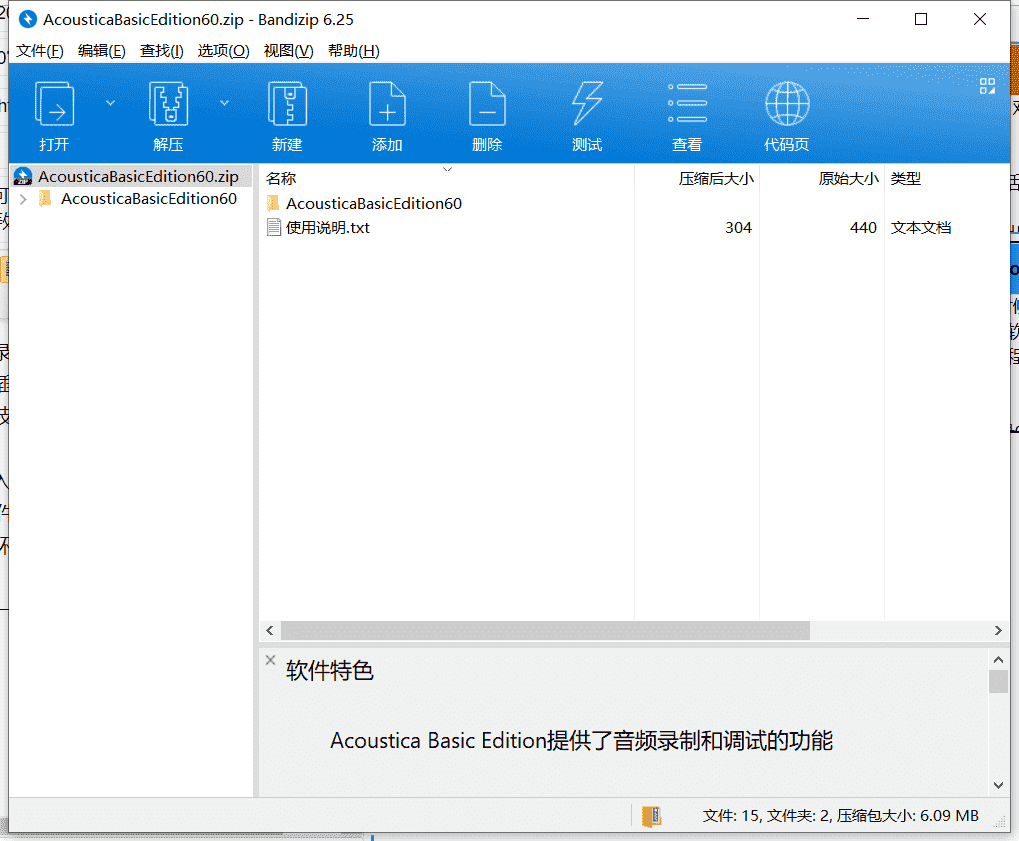Click the zip icon beside AcousticaBasicEdition60.zip in tree
Screen dimensions: 1019x841
tap(23, 176)
